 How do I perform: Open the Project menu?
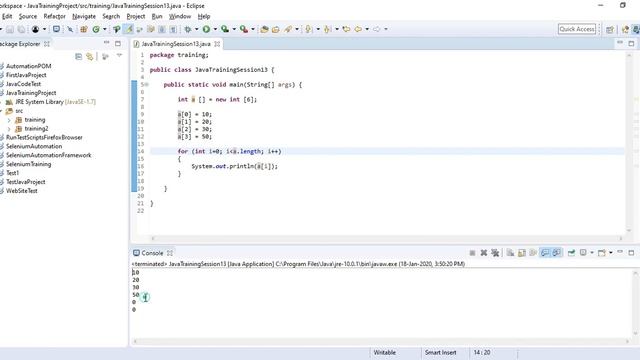(x=136, y=16)
